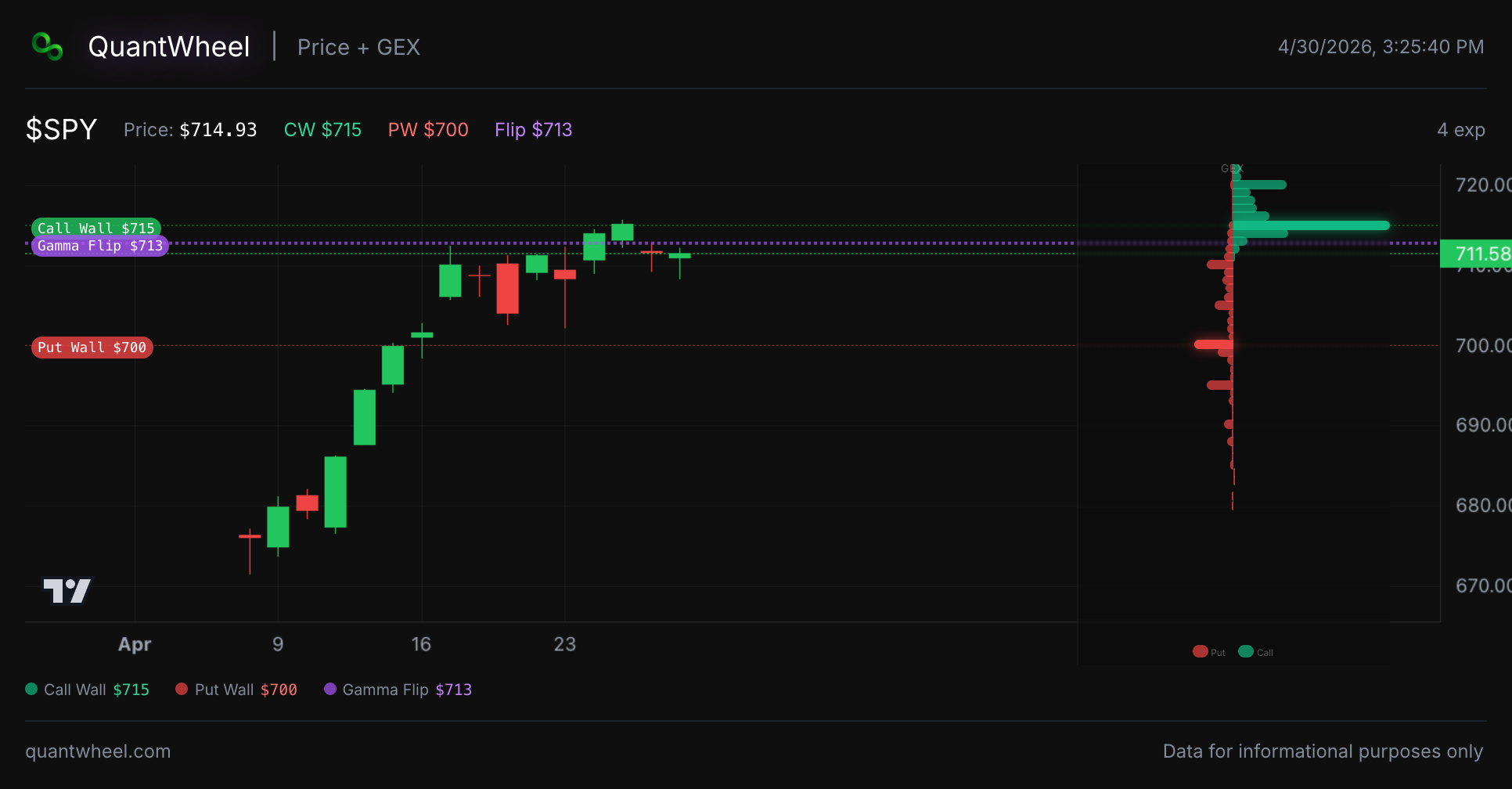This screenshot has height=789, width=1512.
Task: Click the bright red GEX bar at 700
Action: coord(1214,344)
